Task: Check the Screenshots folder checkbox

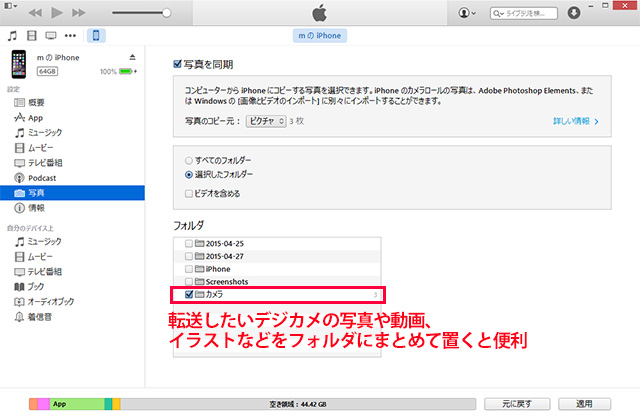Action: (x=189, y=282)
